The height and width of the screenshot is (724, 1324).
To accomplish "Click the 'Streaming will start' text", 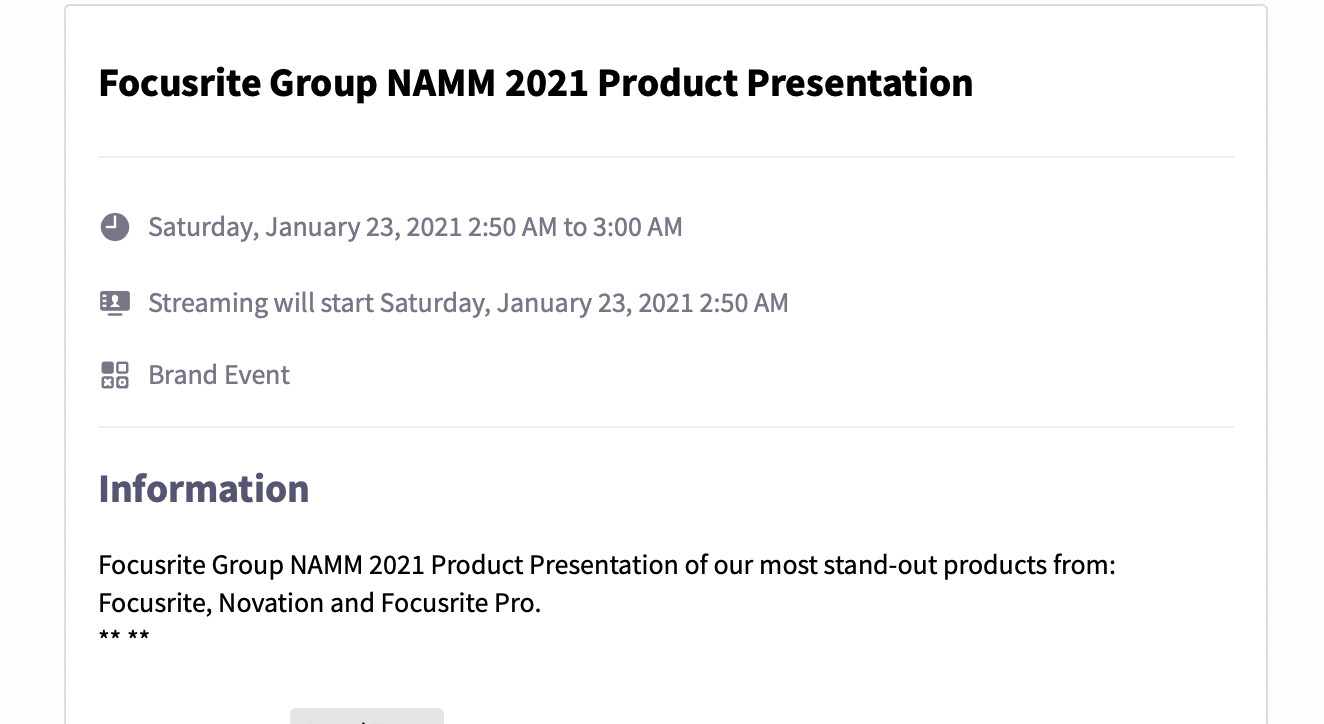I will pyautogui.click(x=262, y=302).
